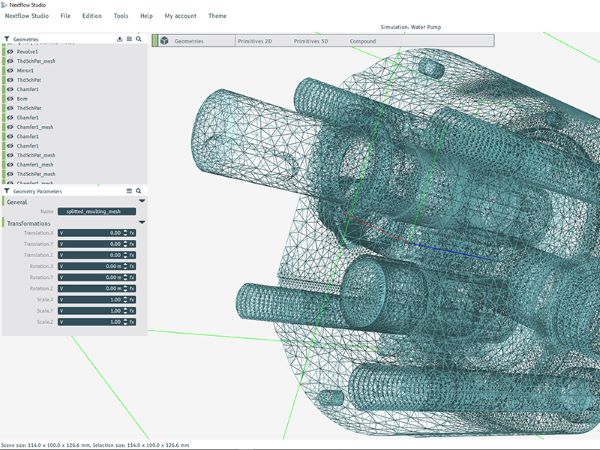Click the Geometry Parameters filter icon
600x450 pixels.
click(7, 190)
